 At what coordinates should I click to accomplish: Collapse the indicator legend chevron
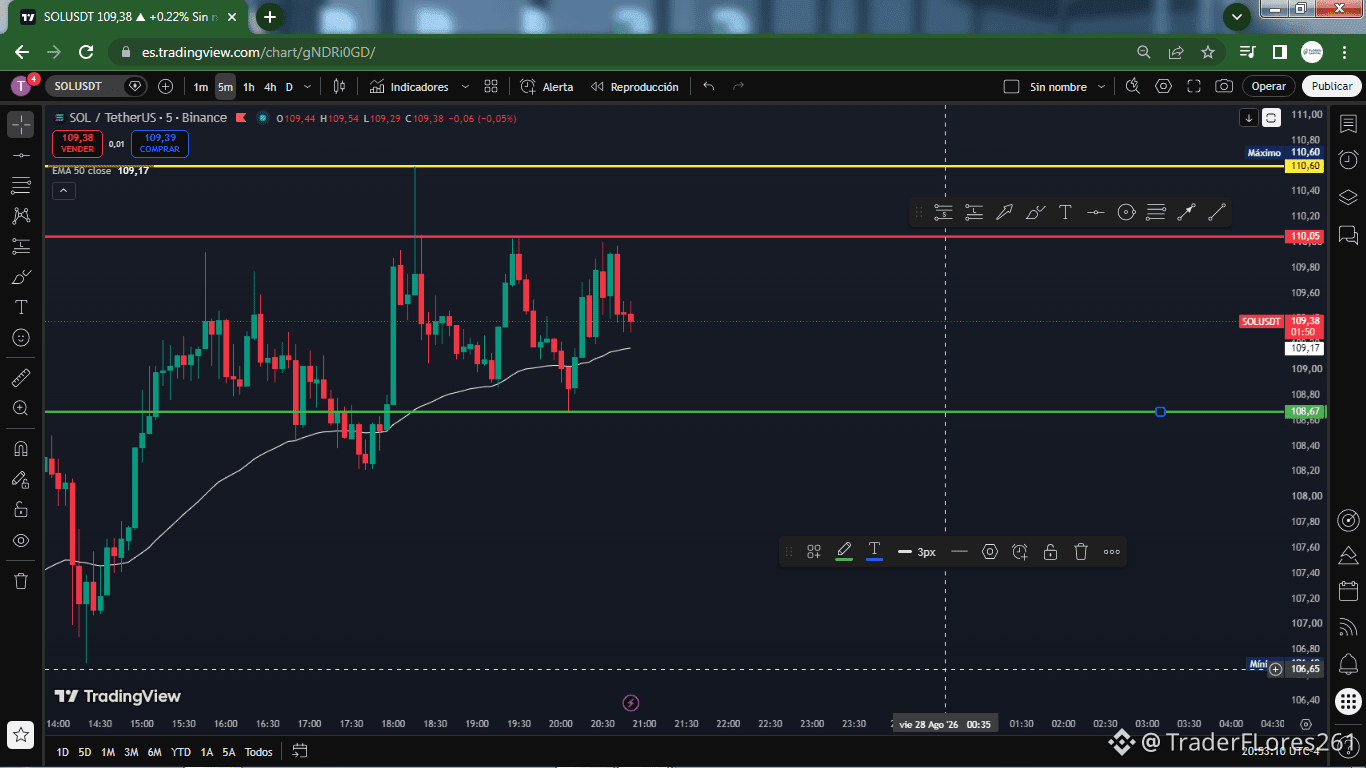63,191
